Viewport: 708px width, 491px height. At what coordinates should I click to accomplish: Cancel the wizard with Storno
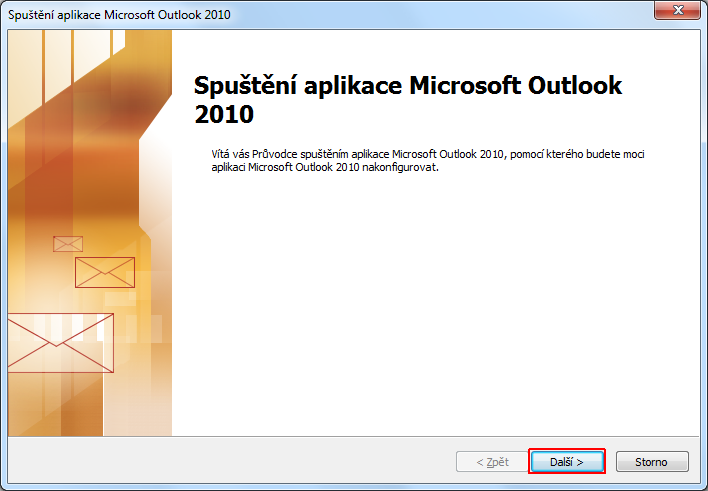pos(652,461)
